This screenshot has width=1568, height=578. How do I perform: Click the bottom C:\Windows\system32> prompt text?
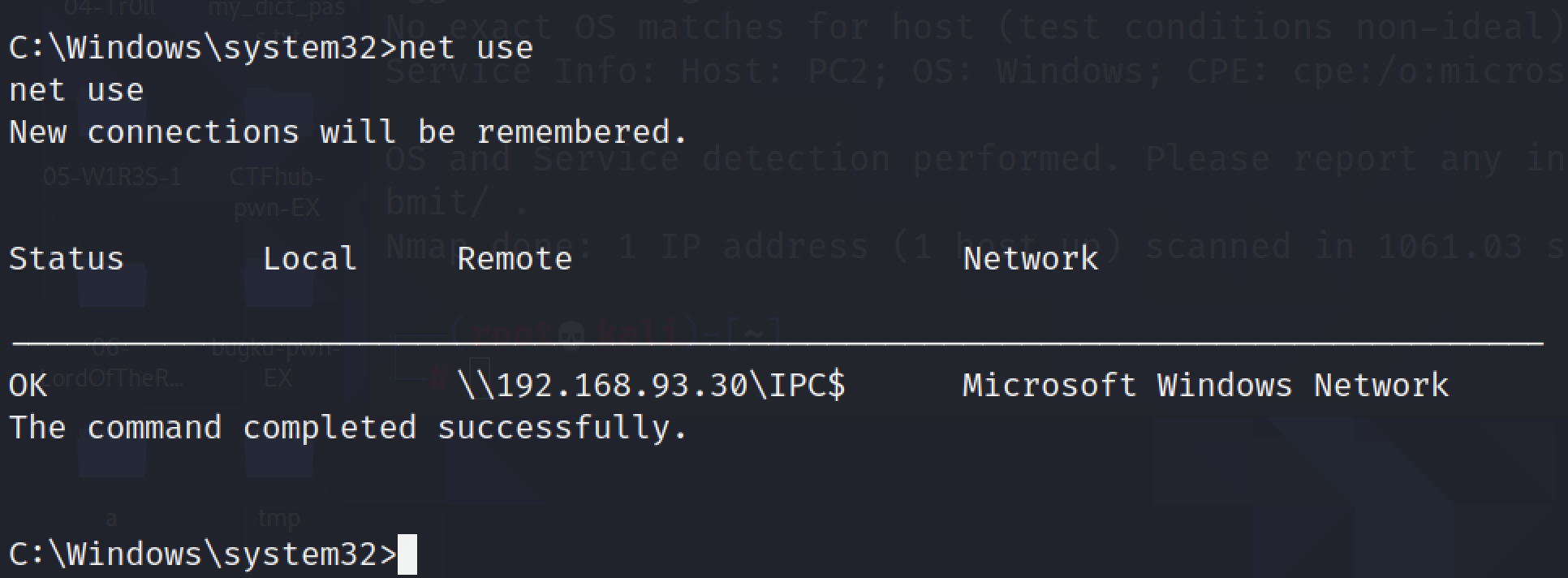202,554
